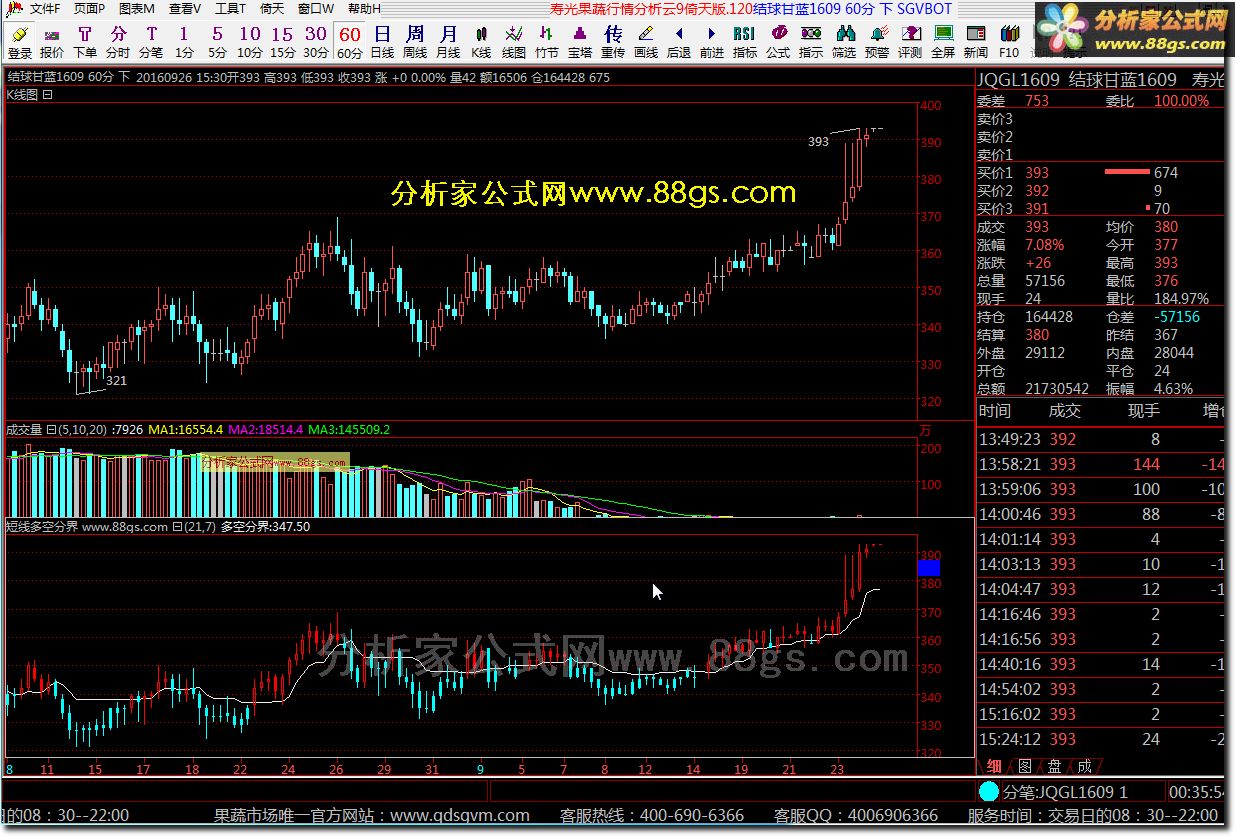1237x837 pixels.
Task: Open the 筛选 binoculars screening icon
Action: click(844, 42)
